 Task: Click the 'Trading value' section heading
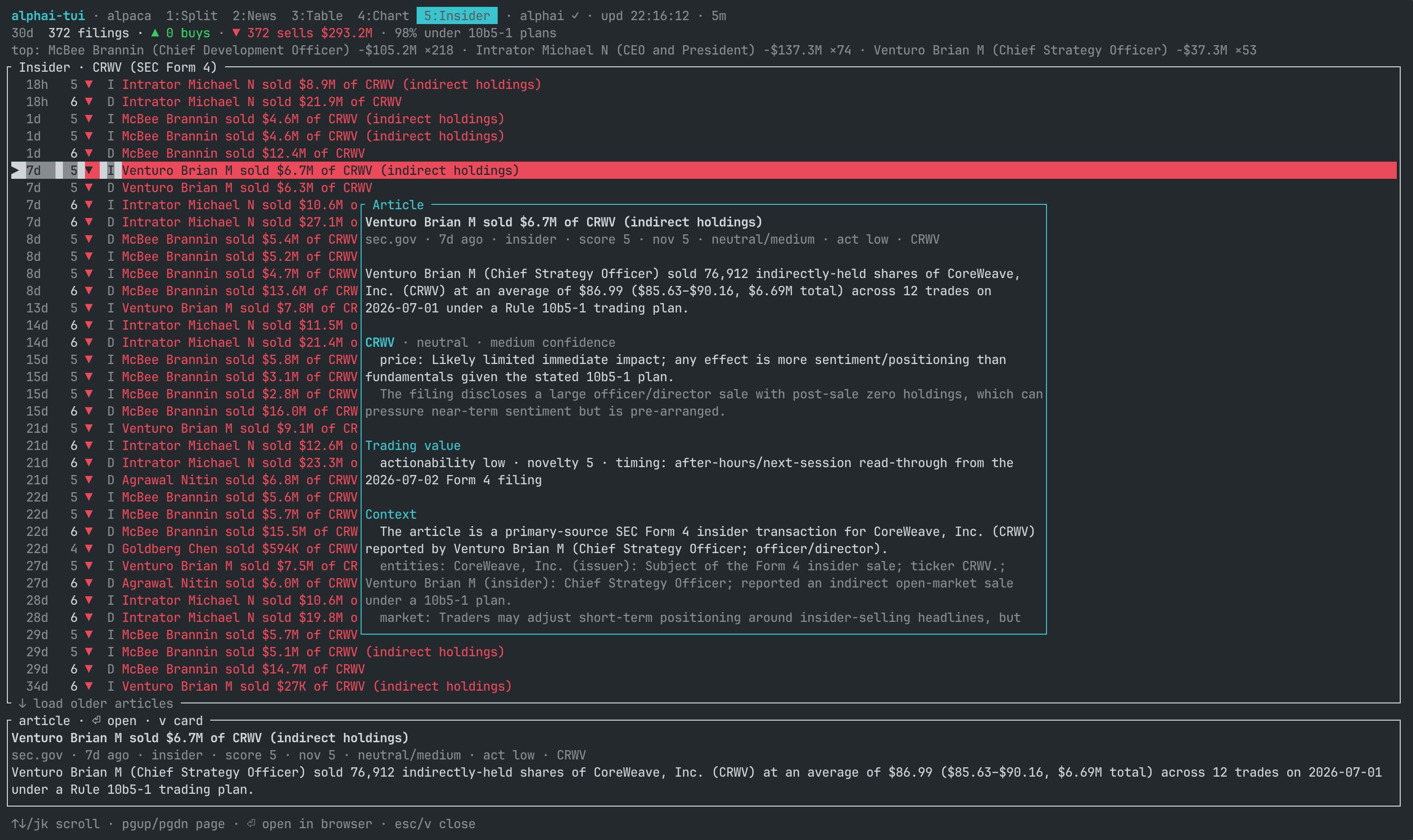pos(413,446)
